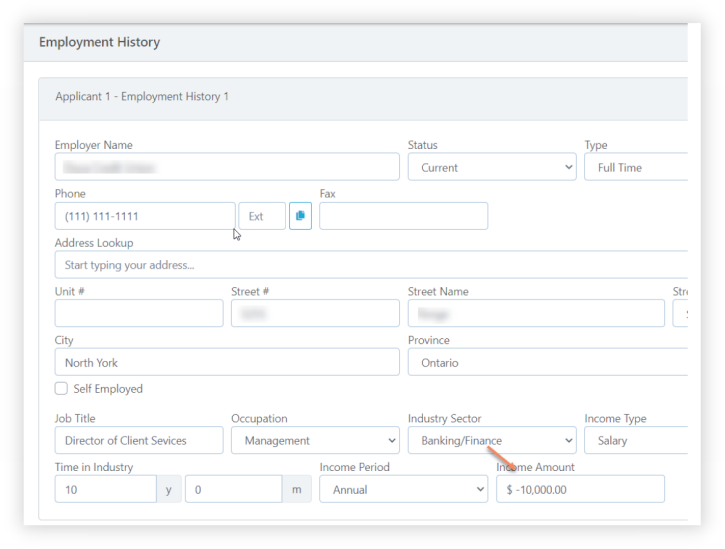Screen dimensions: 725x549
Task: Select the Type dropdown showing Full Time
Action: 636,168
